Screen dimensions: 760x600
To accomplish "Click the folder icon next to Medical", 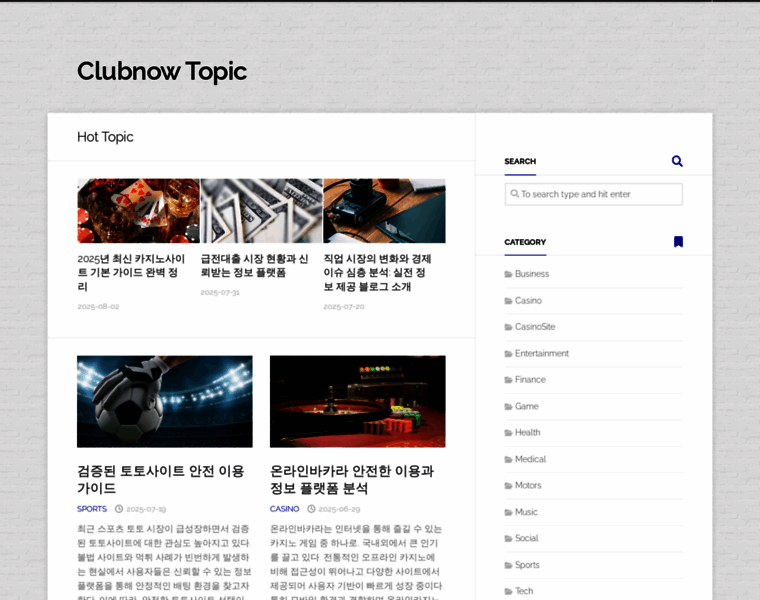I will pyautogui.click(x=508, y=459).
